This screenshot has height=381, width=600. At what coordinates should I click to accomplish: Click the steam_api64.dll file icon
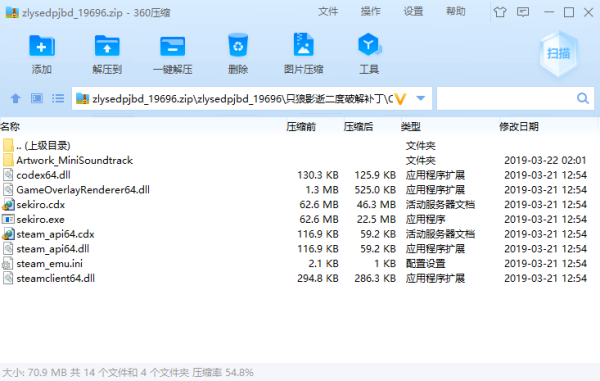tap(8, 249)
